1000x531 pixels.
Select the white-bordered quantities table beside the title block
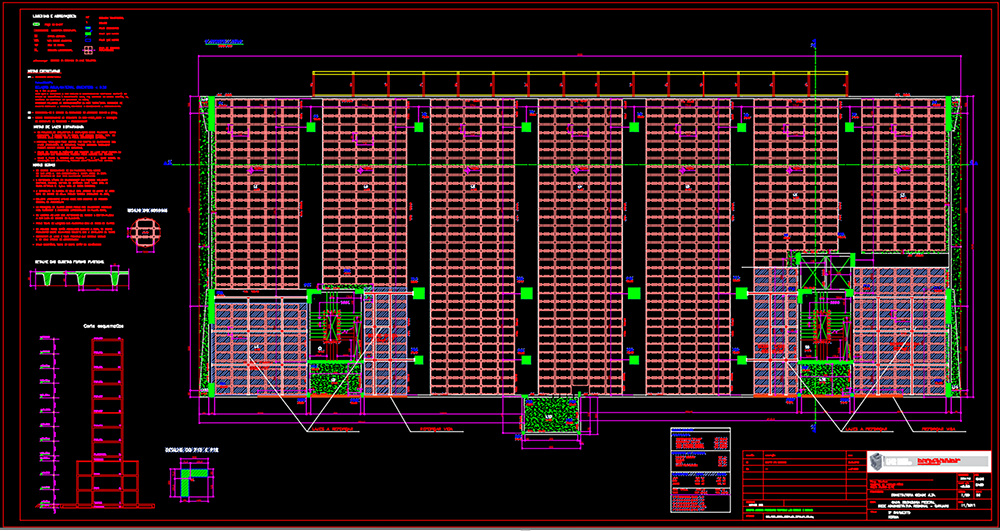click(700, 470)
